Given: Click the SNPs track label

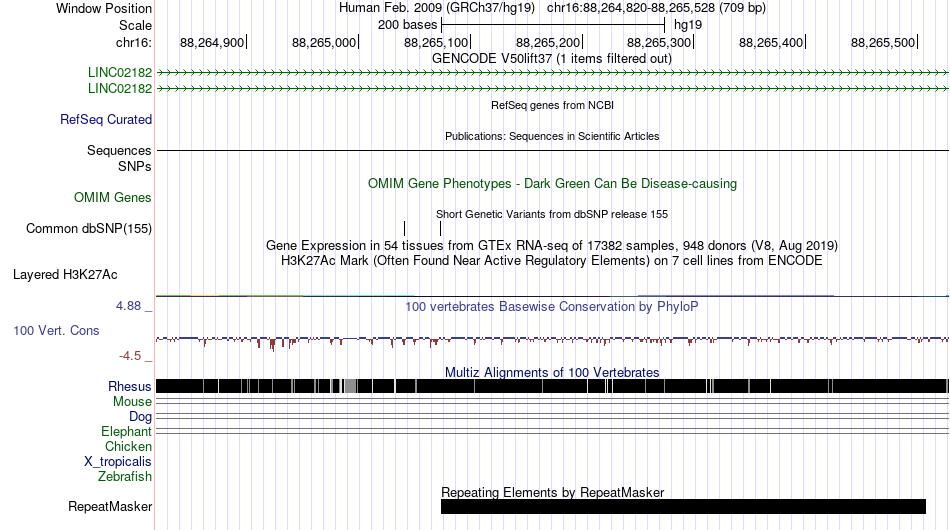Looking at the screenshot, I should coord(135,166).
